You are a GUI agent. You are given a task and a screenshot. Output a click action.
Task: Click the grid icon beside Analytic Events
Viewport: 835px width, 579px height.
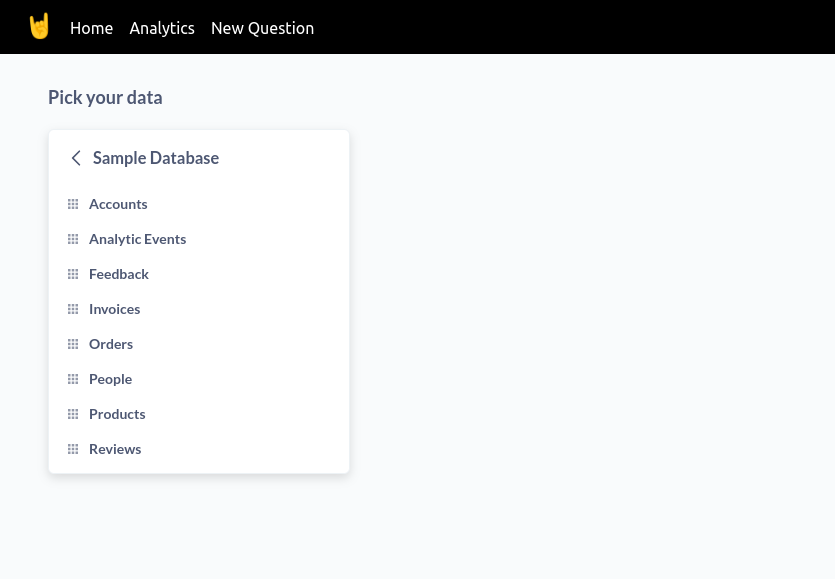tap(73, 239)
